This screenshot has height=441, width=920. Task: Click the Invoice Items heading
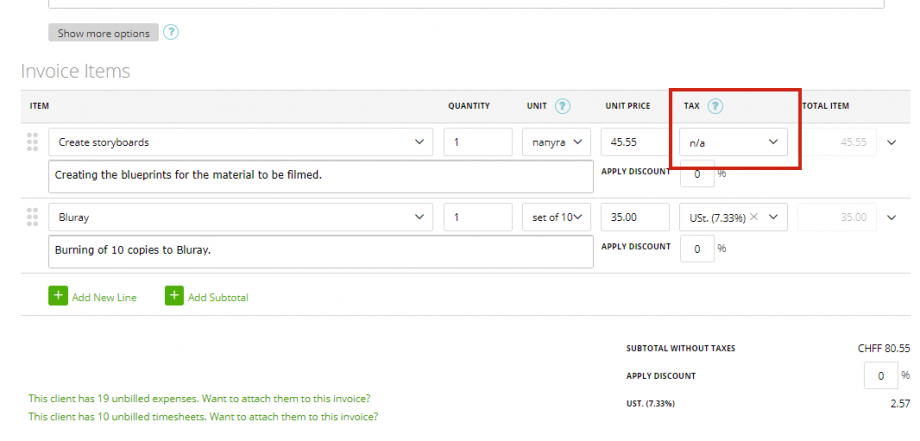click(75, 71)
